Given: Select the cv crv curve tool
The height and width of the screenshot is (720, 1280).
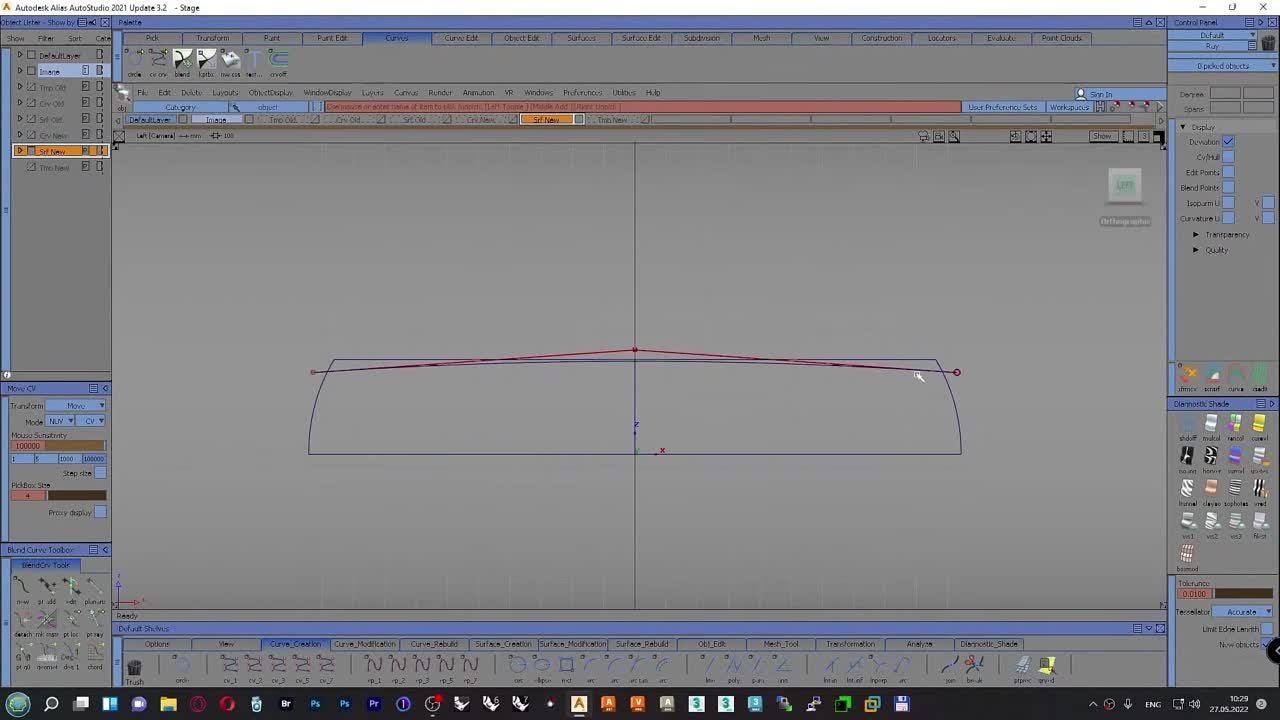Looking at the screenshot, I should pos(159,60).
